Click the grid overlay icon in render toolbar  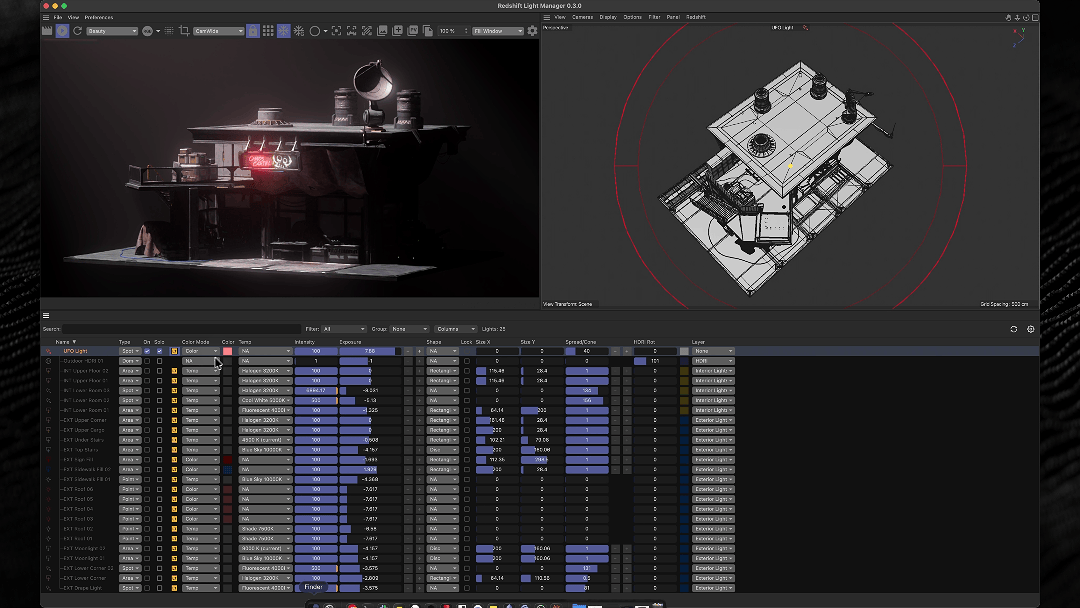pos(268,31)
